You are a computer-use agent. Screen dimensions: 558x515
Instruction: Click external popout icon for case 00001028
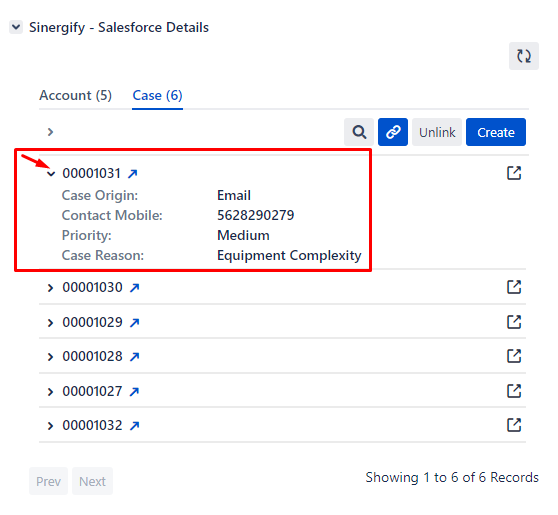tap(514, 356)
